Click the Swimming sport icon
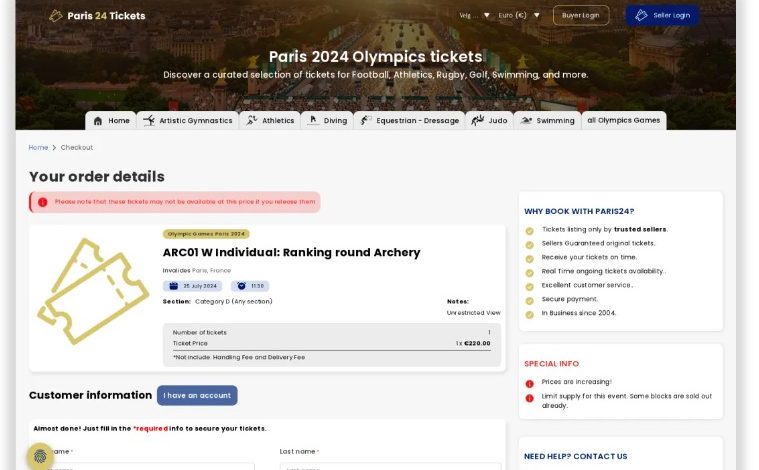This screenshot has width=759, height=470. (x=526, y=121)
